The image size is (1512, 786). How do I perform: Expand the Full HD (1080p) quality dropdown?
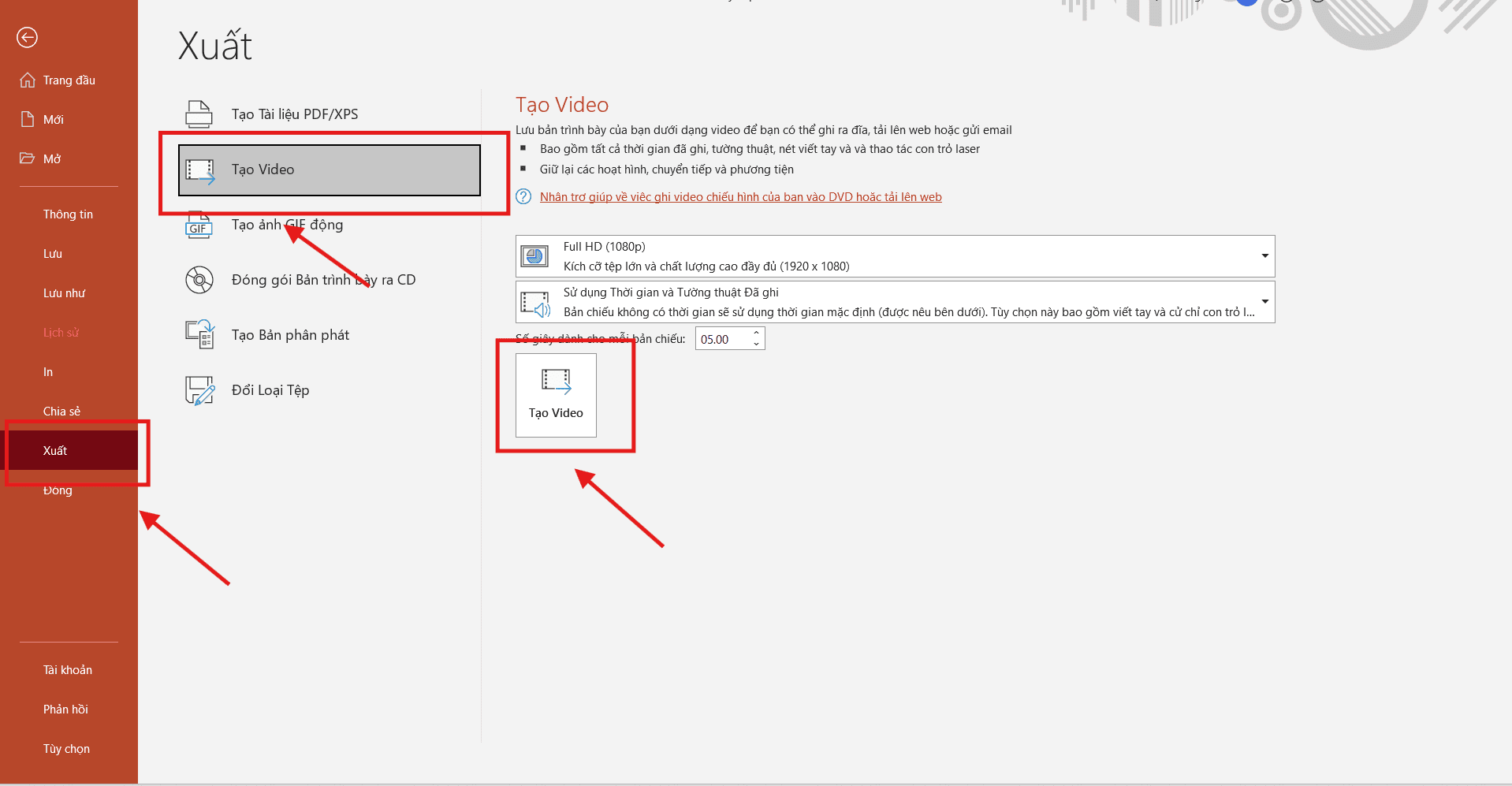1264,256
